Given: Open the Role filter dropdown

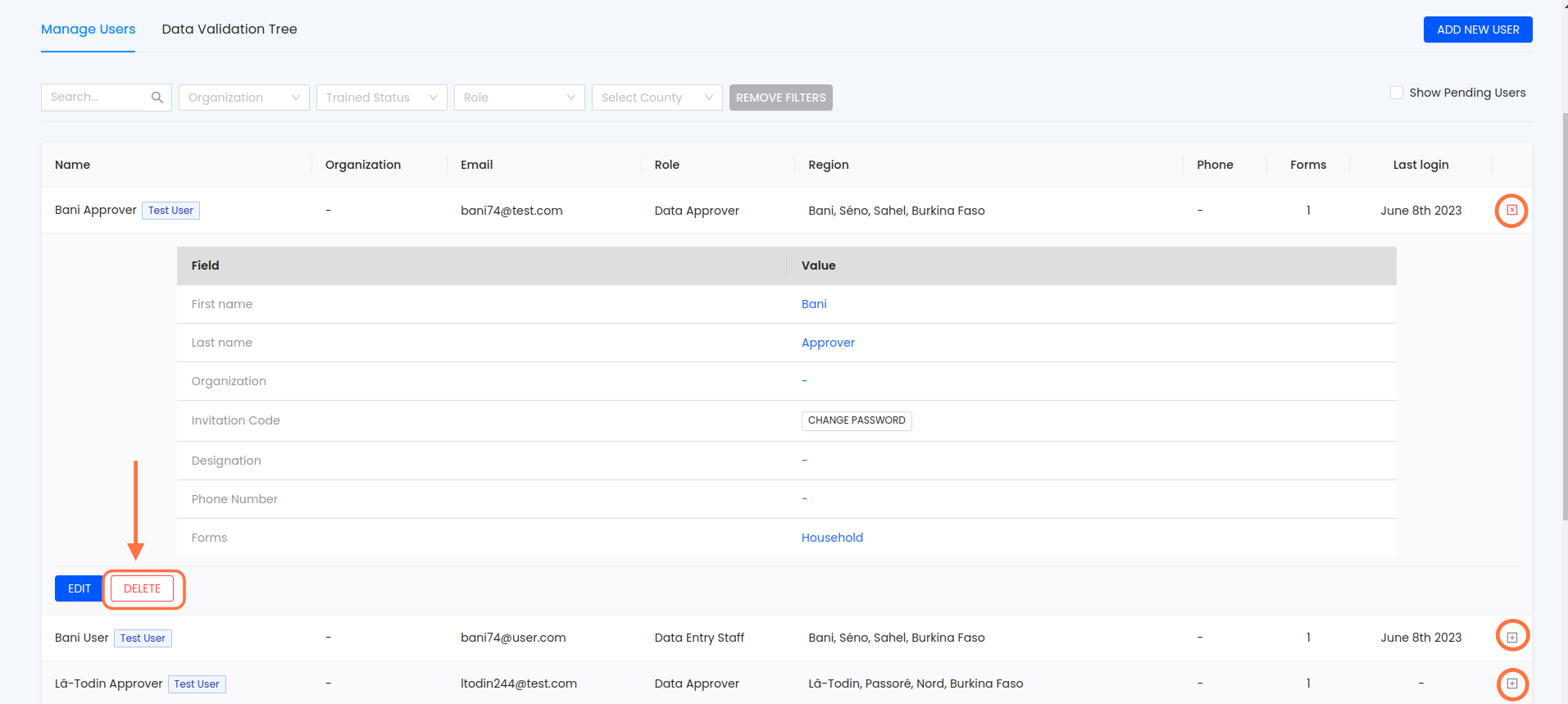Looking at the screenshot, I should [520, 98].
